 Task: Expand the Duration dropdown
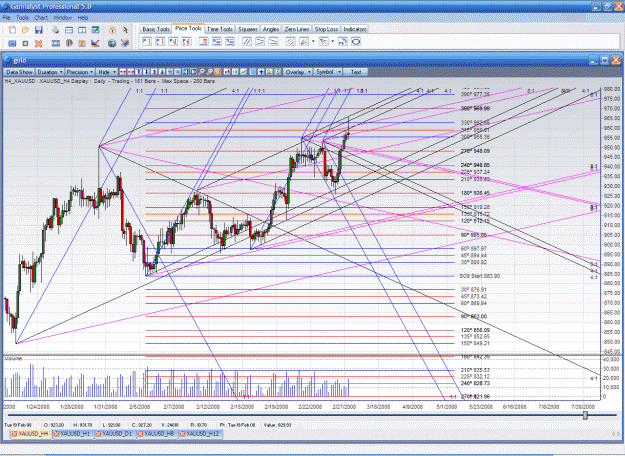pyautogui.click(x=50, y=72)
